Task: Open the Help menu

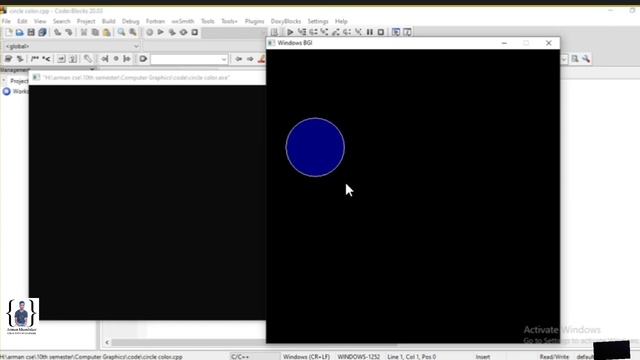Action: pos(341,21)
